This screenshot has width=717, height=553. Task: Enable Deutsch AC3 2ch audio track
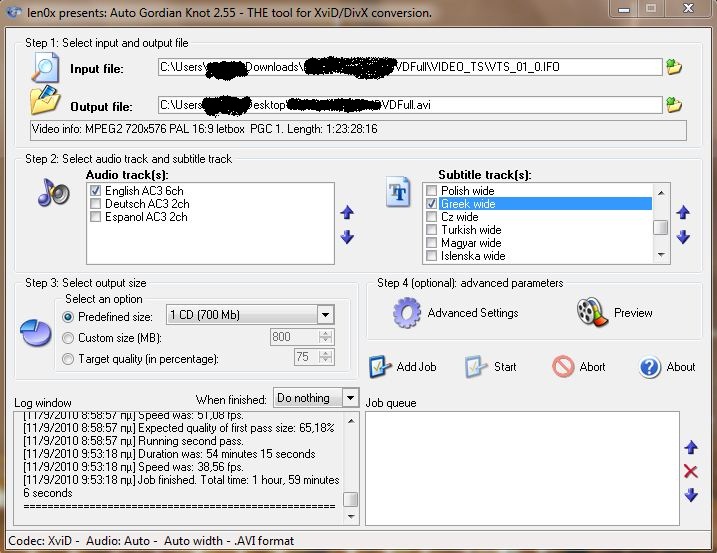[x=95, y=203]
